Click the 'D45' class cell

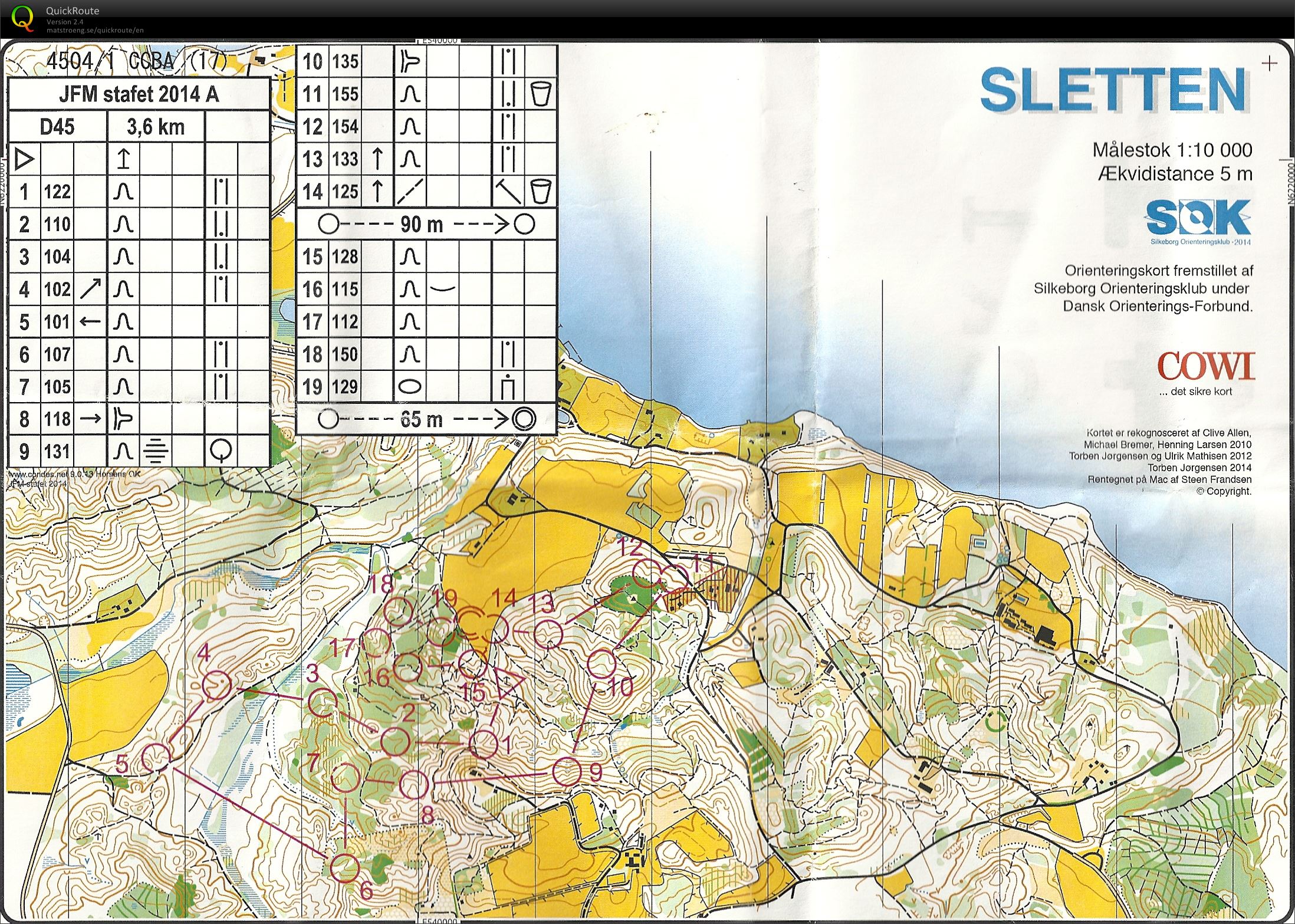coord(57,127)
